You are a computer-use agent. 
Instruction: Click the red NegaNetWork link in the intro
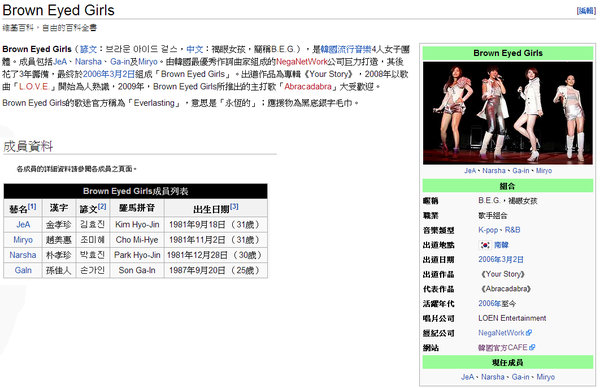(x=302, y=62)
